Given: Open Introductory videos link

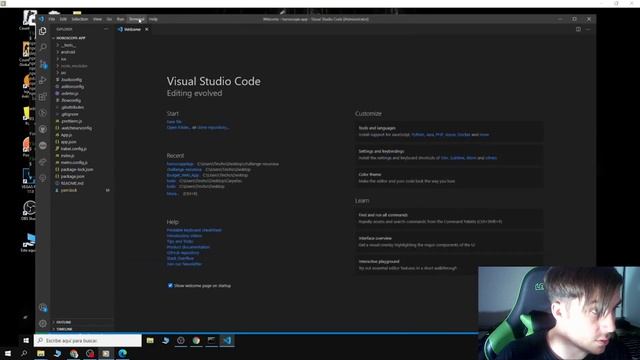Looking at the screenshot, I should click(x=184, y=236).
